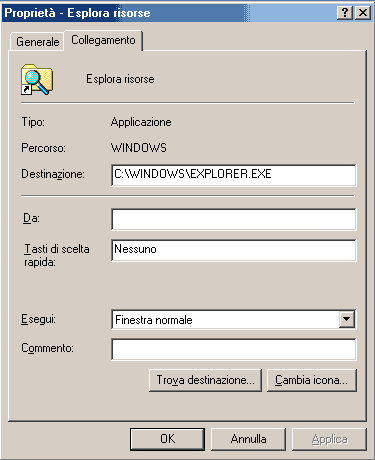Click the WINDOWS path value
Screen dimensions: 375x460
pos(139,148)
